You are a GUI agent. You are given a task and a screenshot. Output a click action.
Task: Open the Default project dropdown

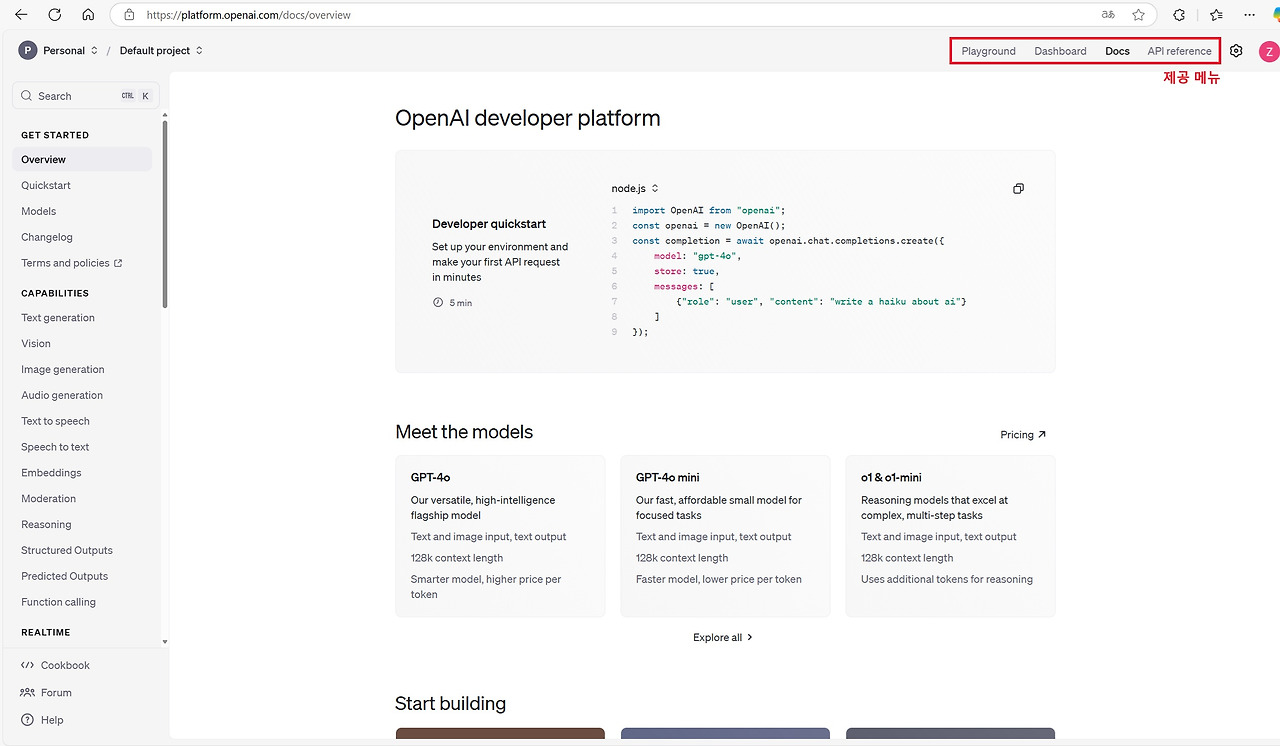[x=161, y=50]
